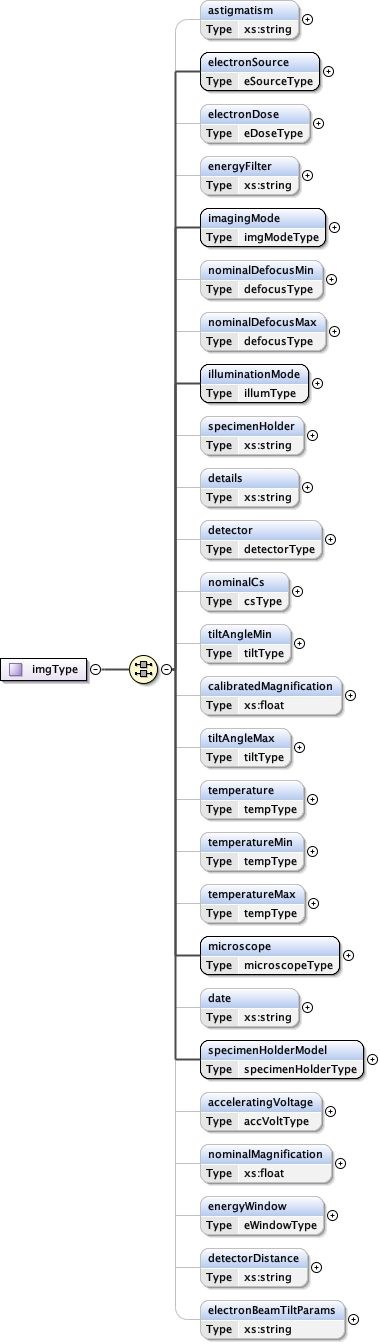The height and width of the screenshot is (1344, 380).
Task: Expand the detectorDistance element
Action: (316, 1267)
